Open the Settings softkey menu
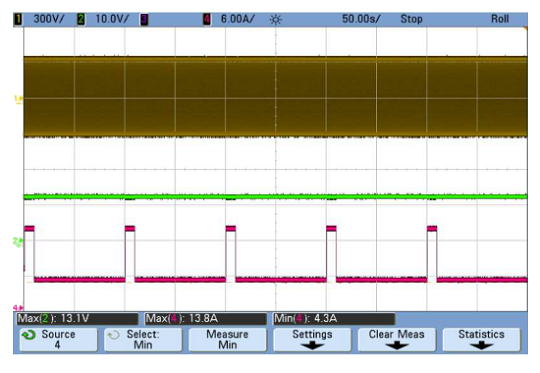 (x=312, y=340)
